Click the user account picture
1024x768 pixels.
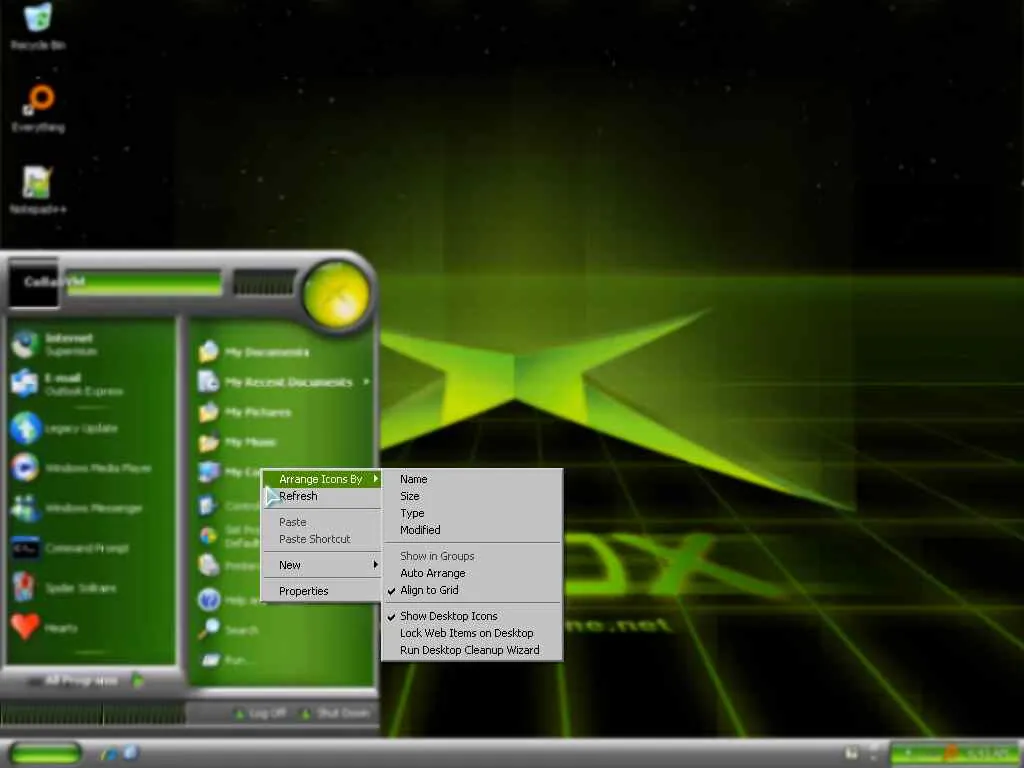(x=33, y=285)
